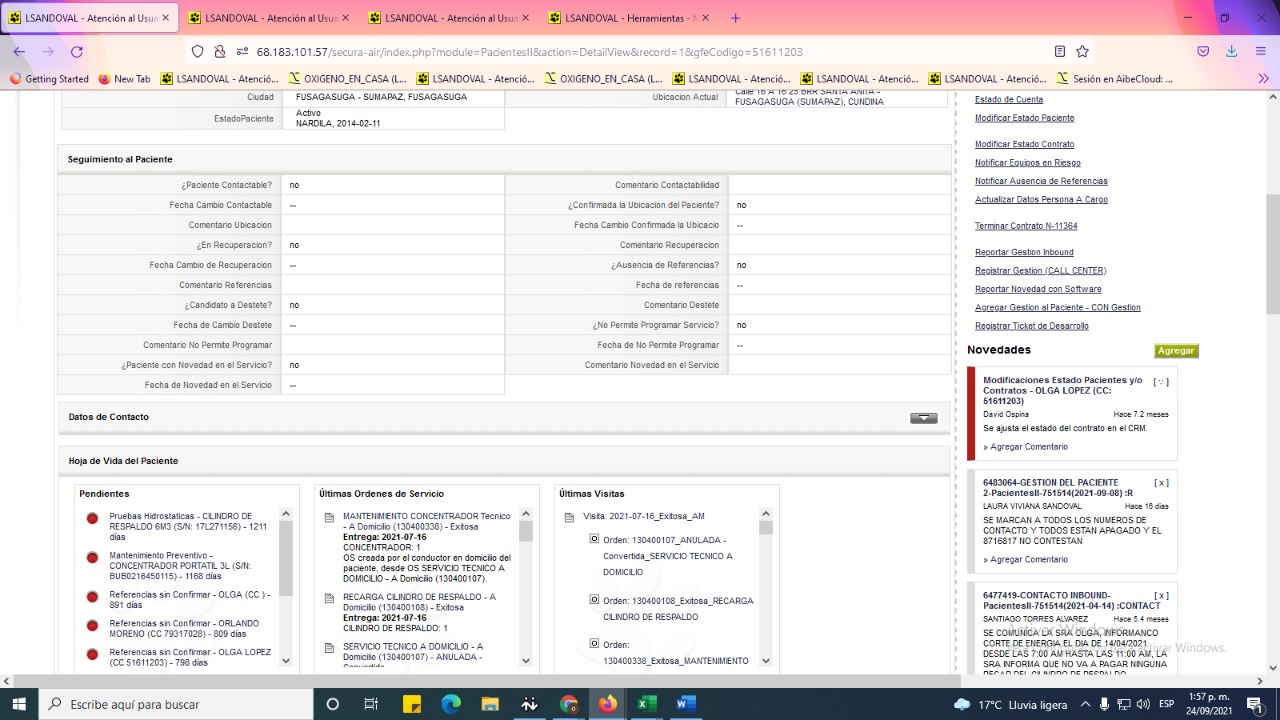Go back using the browser back arrow

click(19, 51)
